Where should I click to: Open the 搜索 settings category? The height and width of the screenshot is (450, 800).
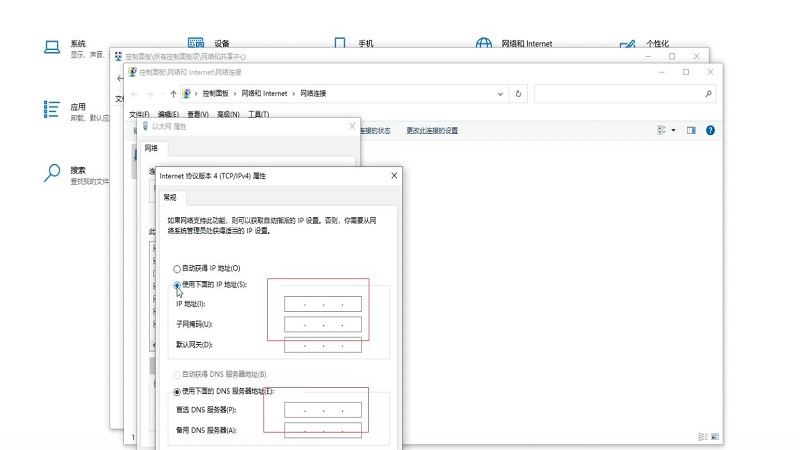click(x=76, y=174)
